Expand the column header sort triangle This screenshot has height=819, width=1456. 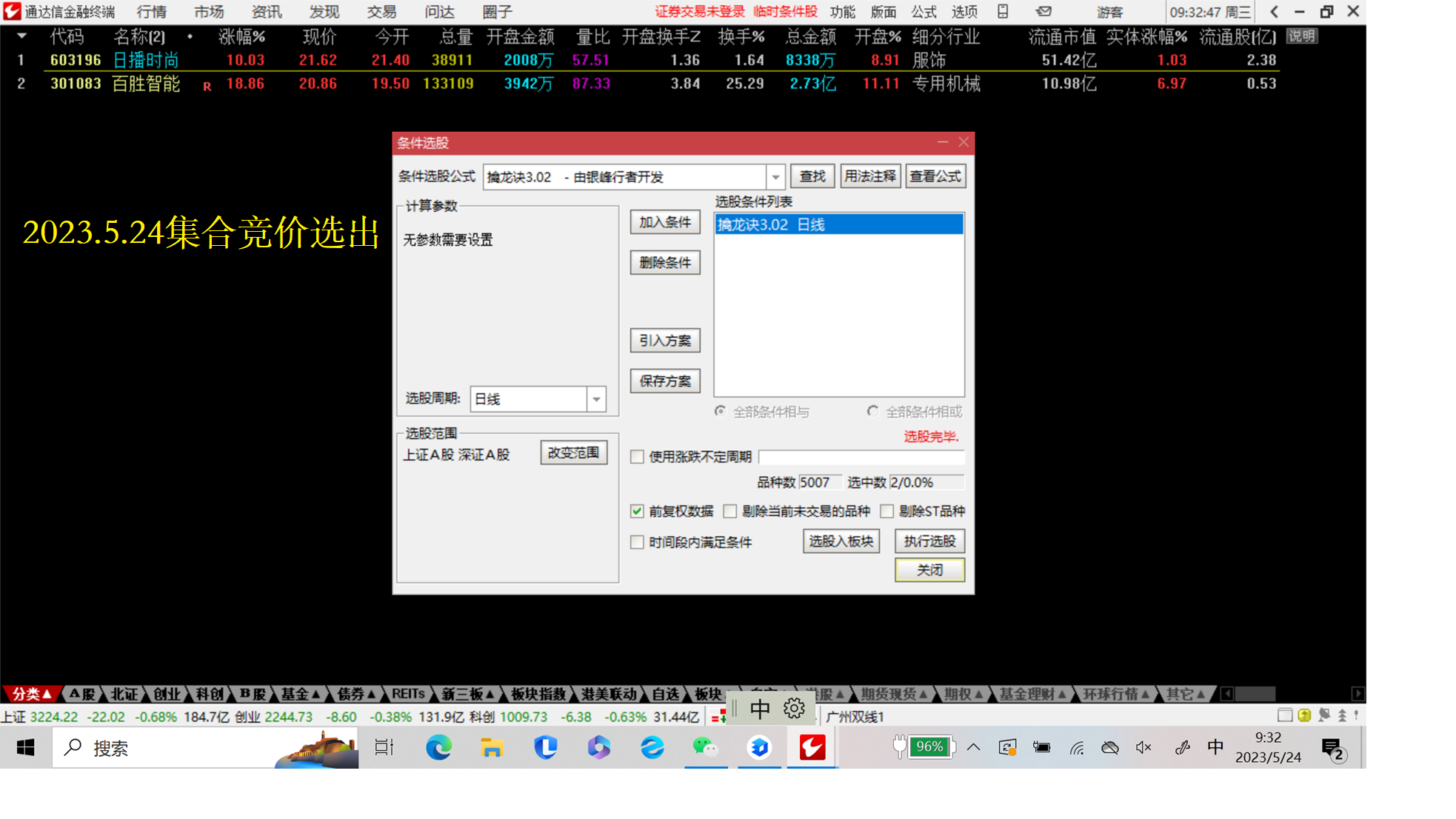[x=21, y=36]
